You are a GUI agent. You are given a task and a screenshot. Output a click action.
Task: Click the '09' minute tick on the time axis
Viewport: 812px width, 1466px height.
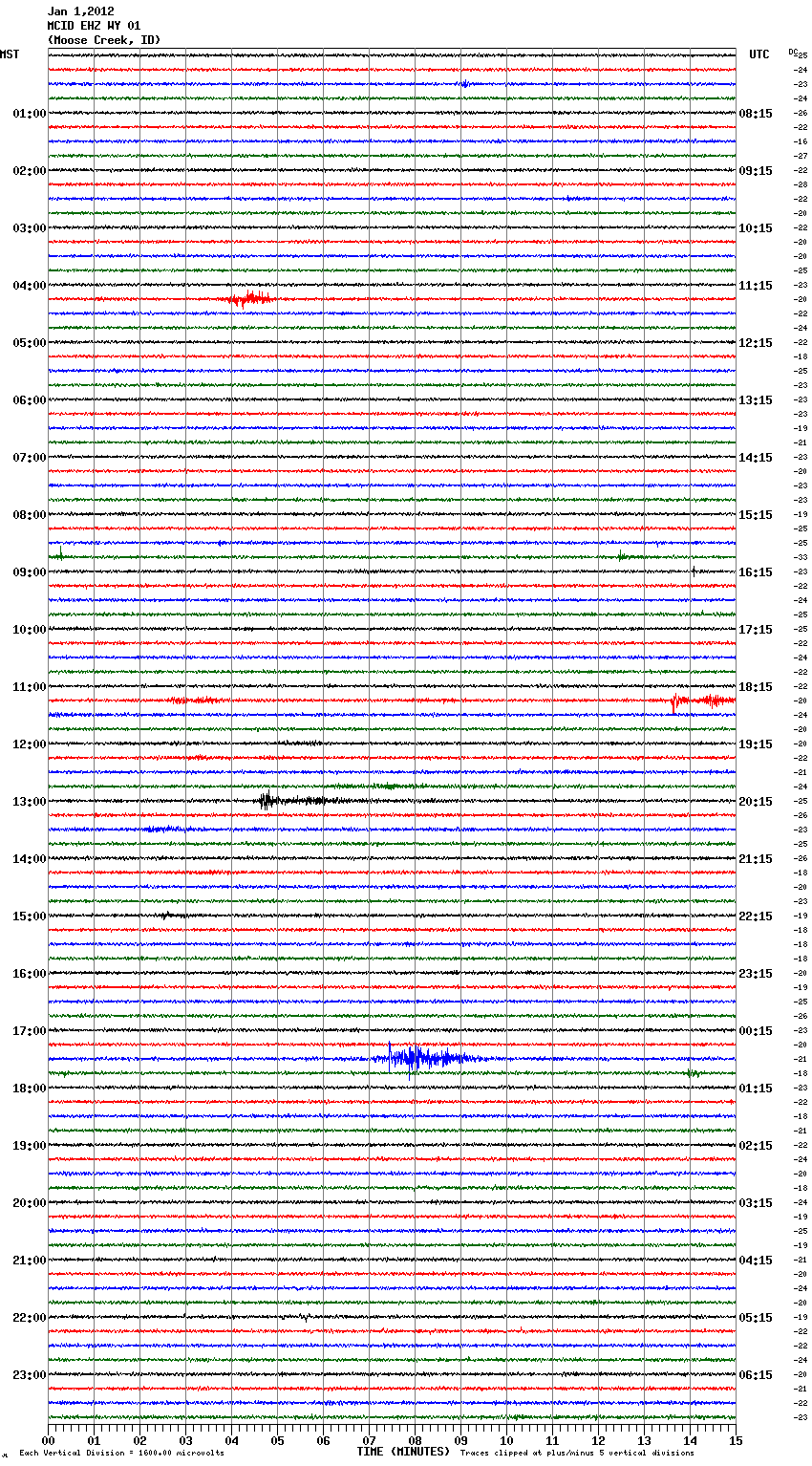[460, 1440]
